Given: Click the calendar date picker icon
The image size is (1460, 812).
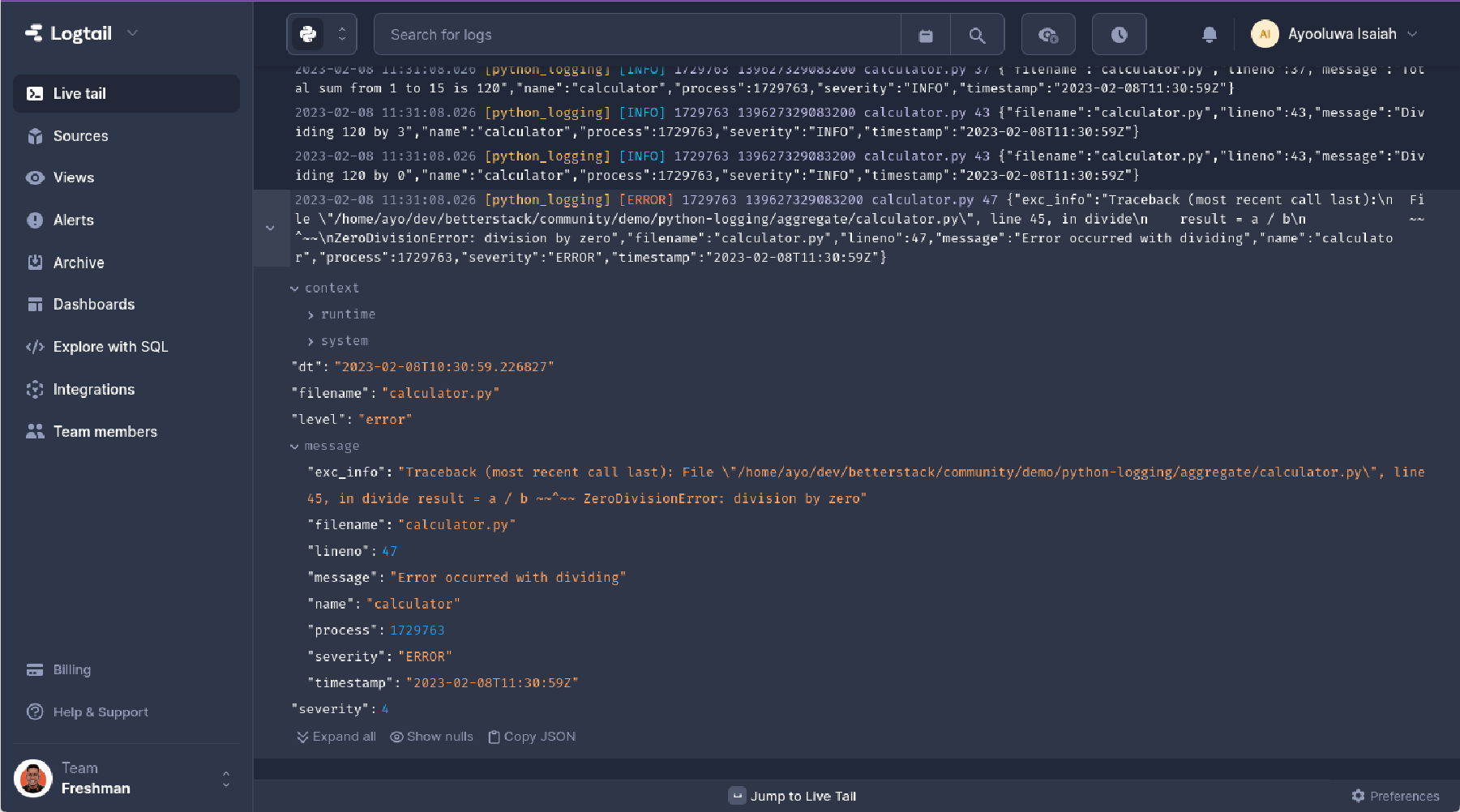Looking at the screenshot, I should (x=925, y=35).
